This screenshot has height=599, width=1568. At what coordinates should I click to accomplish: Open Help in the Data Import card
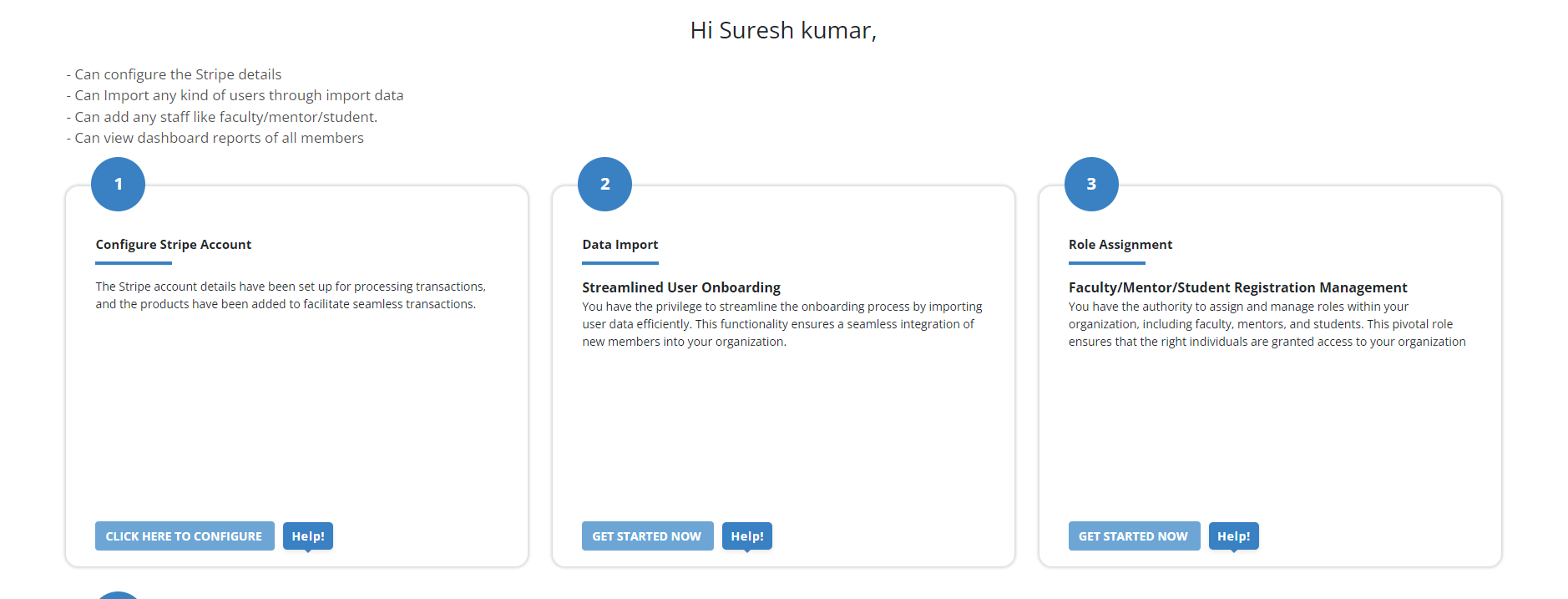[x=747, y=536]
